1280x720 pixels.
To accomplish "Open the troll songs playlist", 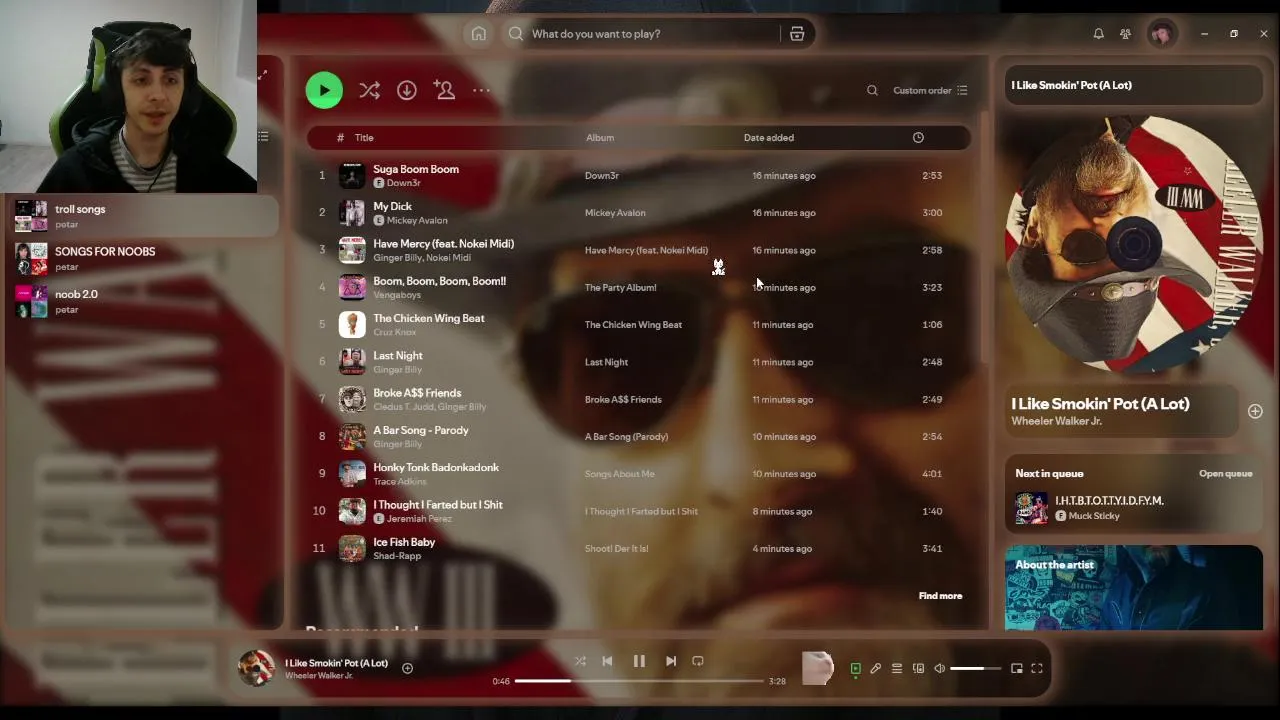I will [142, 216].
